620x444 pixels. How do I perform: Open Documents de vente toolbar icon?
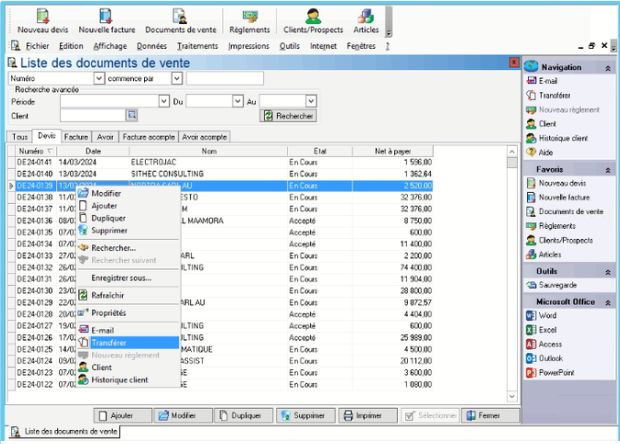pos(180,21)
